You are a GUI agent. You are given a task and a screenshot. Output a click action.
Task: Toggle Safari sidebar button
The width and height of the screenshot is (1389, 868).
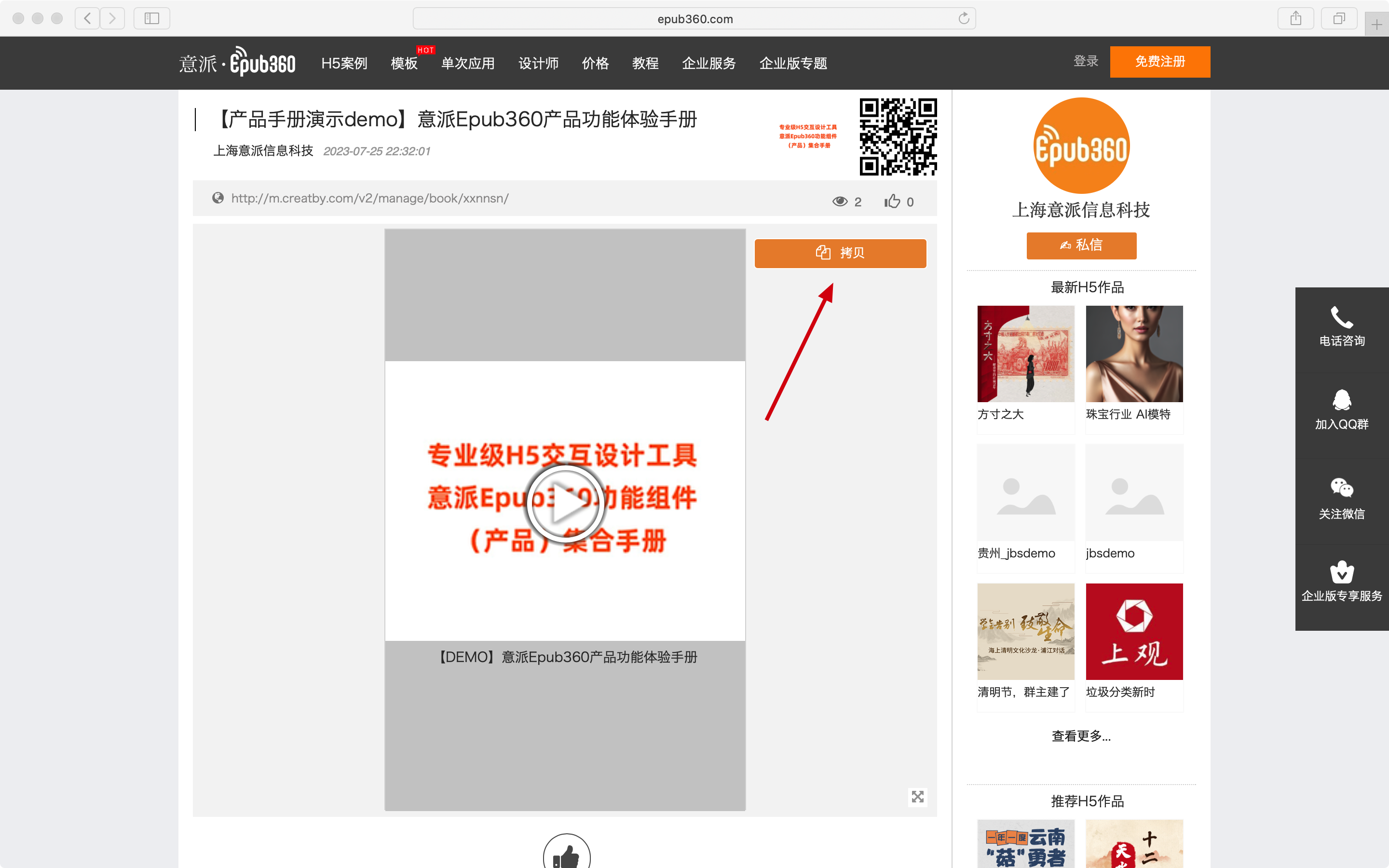pyautogui.click(x=151, y=18)
